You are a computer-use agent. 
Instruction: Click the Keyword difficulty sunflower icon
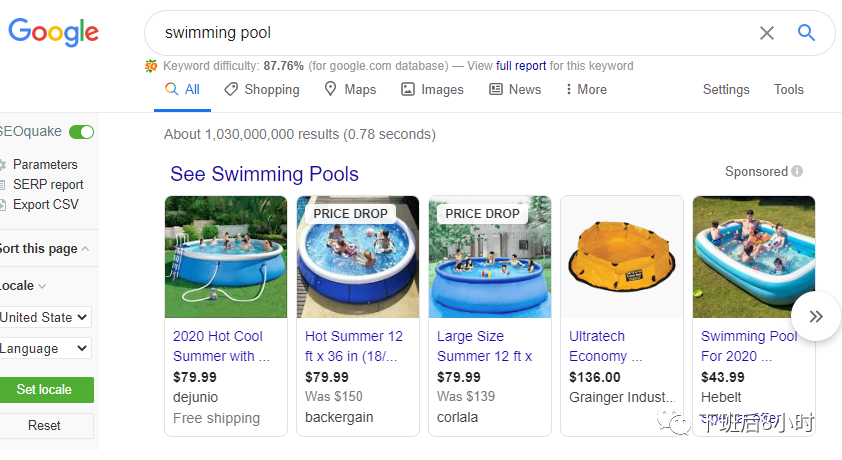tap(151, 66)
